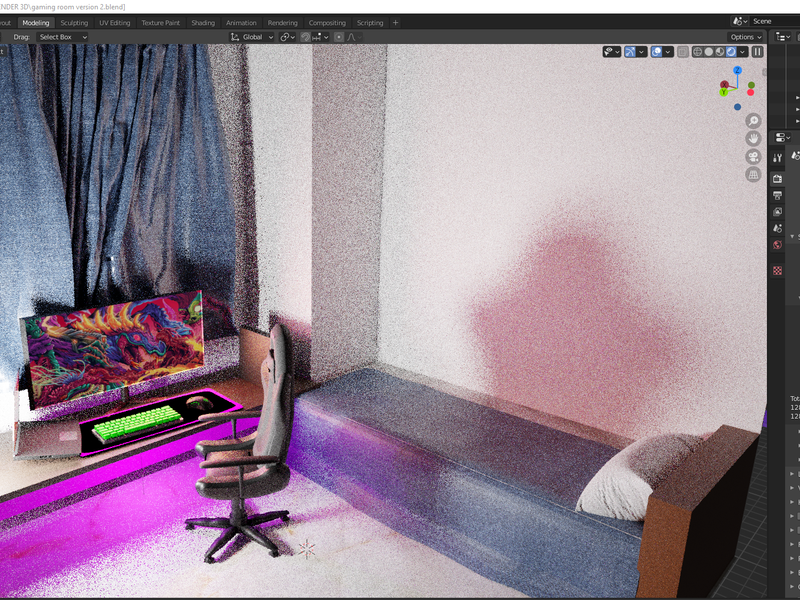Click the Scene name field

775,21
